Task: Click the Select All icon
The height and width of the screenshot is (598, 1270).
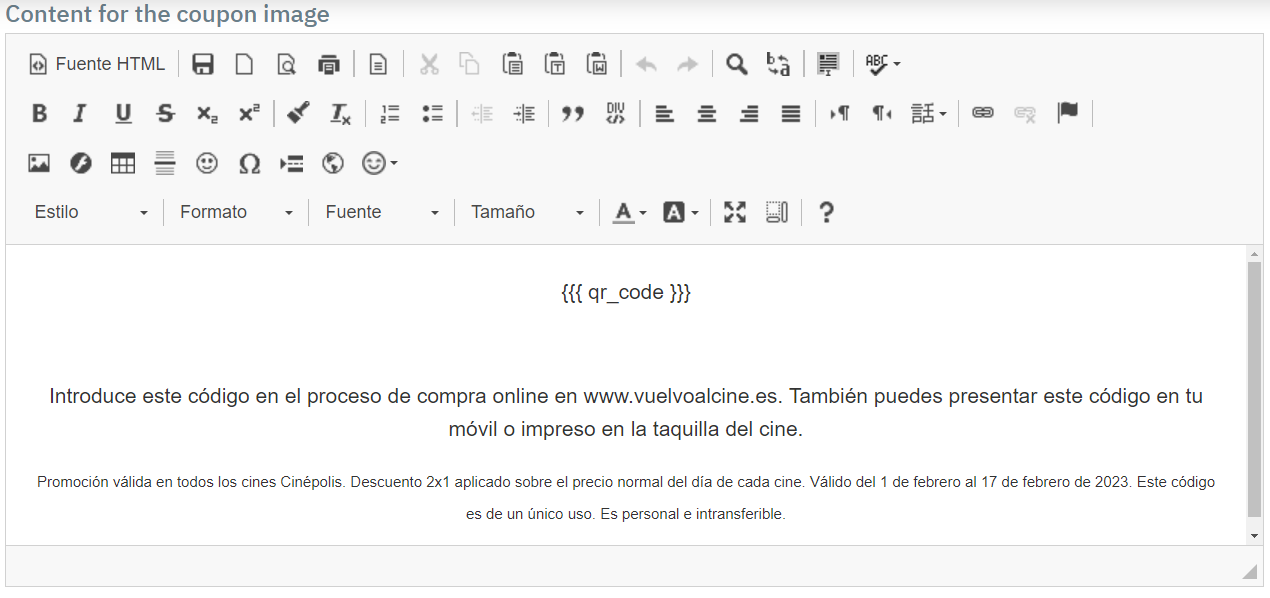Action: 828,64
